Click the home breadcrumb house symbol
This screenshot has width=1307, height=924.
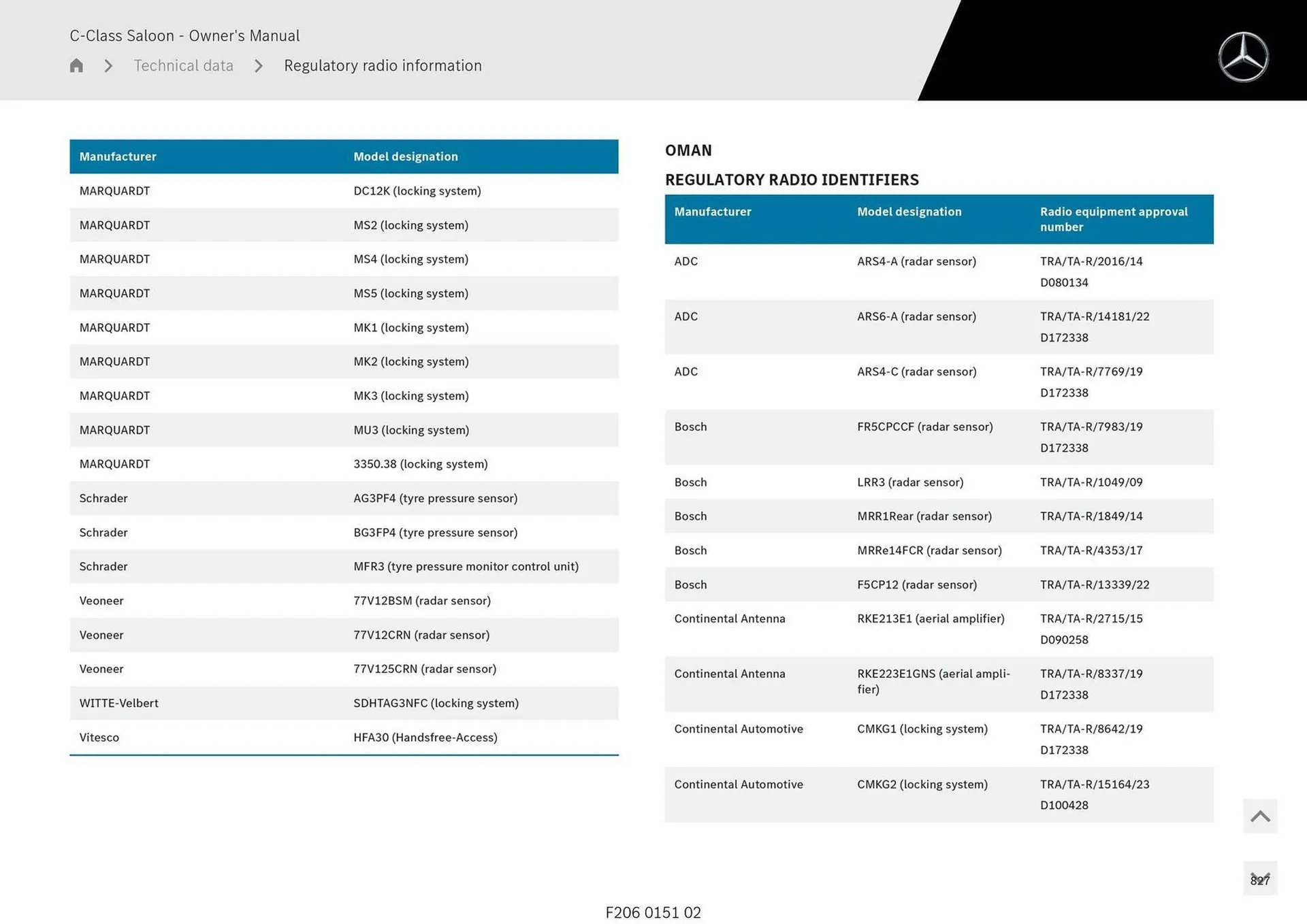(76, 65)
